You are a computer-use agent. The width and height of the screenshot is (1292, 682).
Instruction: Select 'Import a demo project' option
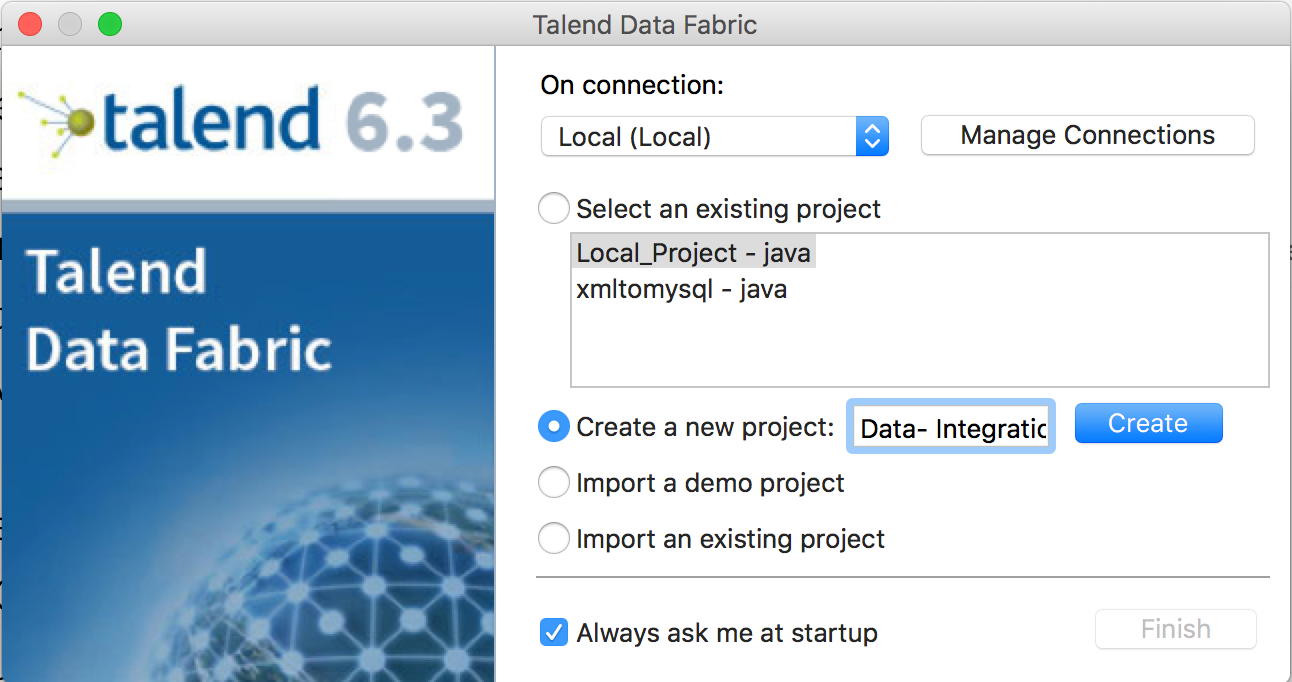[x=553, y=482]
